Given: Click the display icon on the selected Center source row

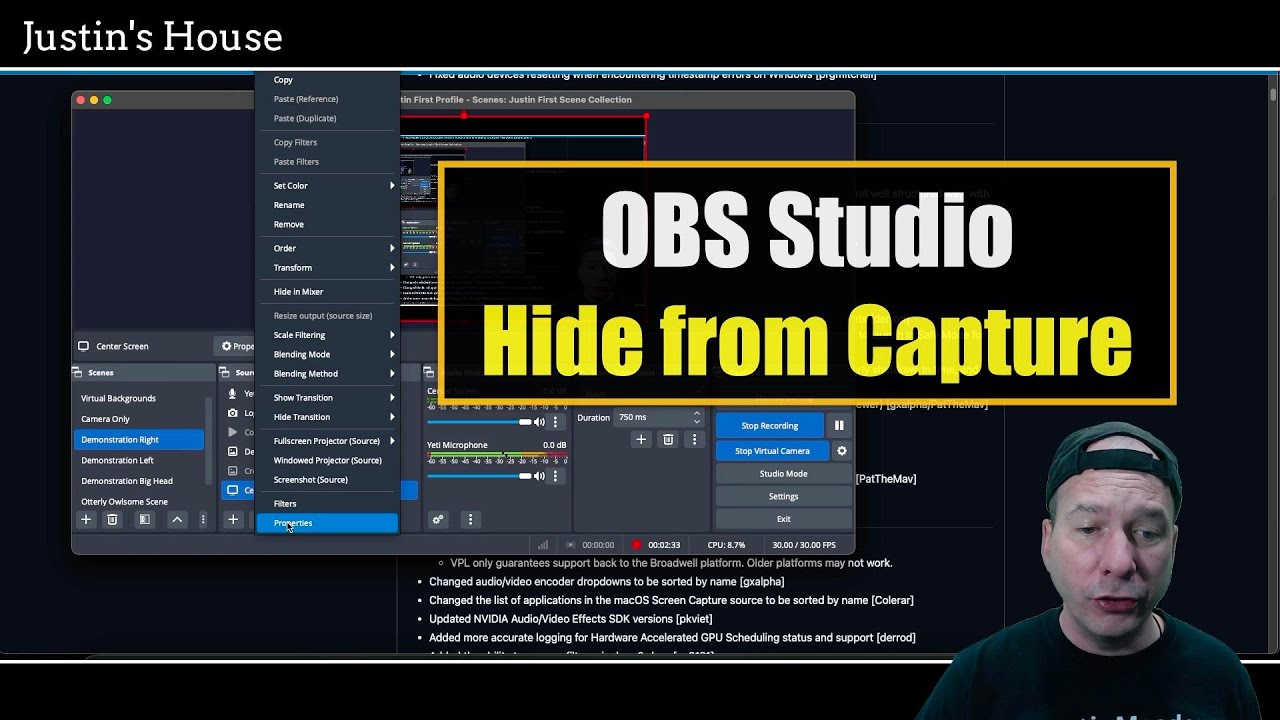Looking at the screenshot, I should click(x=233, y=490).
